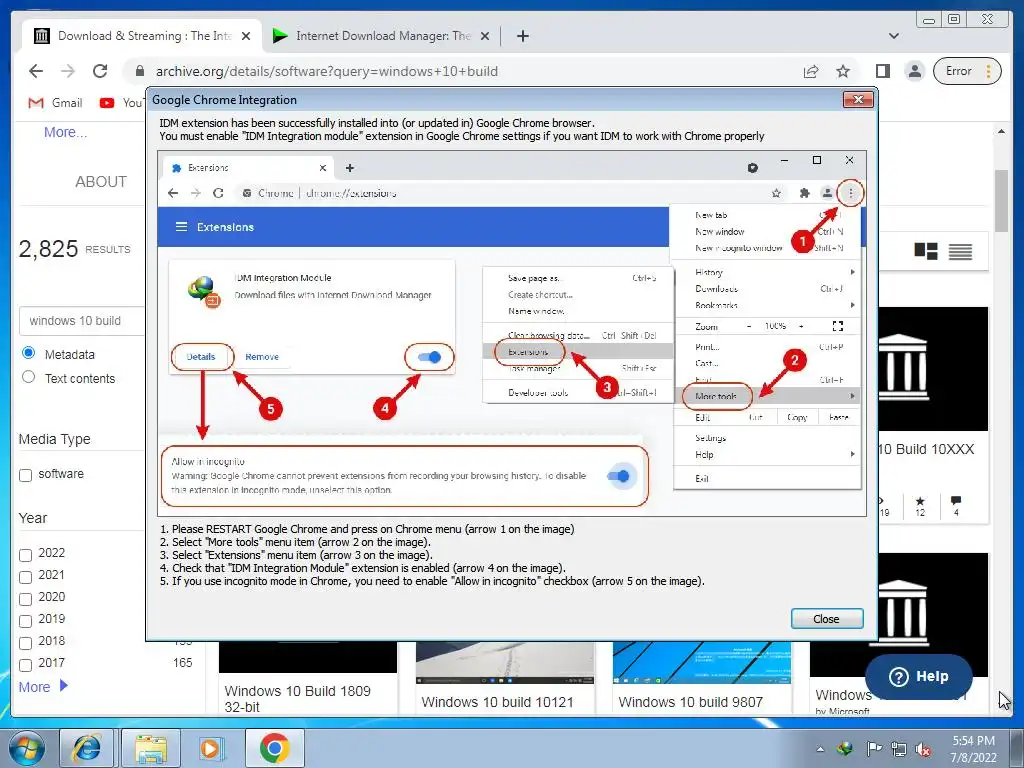Click scrollbar up arrow
The height and width of the screenshot is (768, 1024).
(x=1001, y=131)
